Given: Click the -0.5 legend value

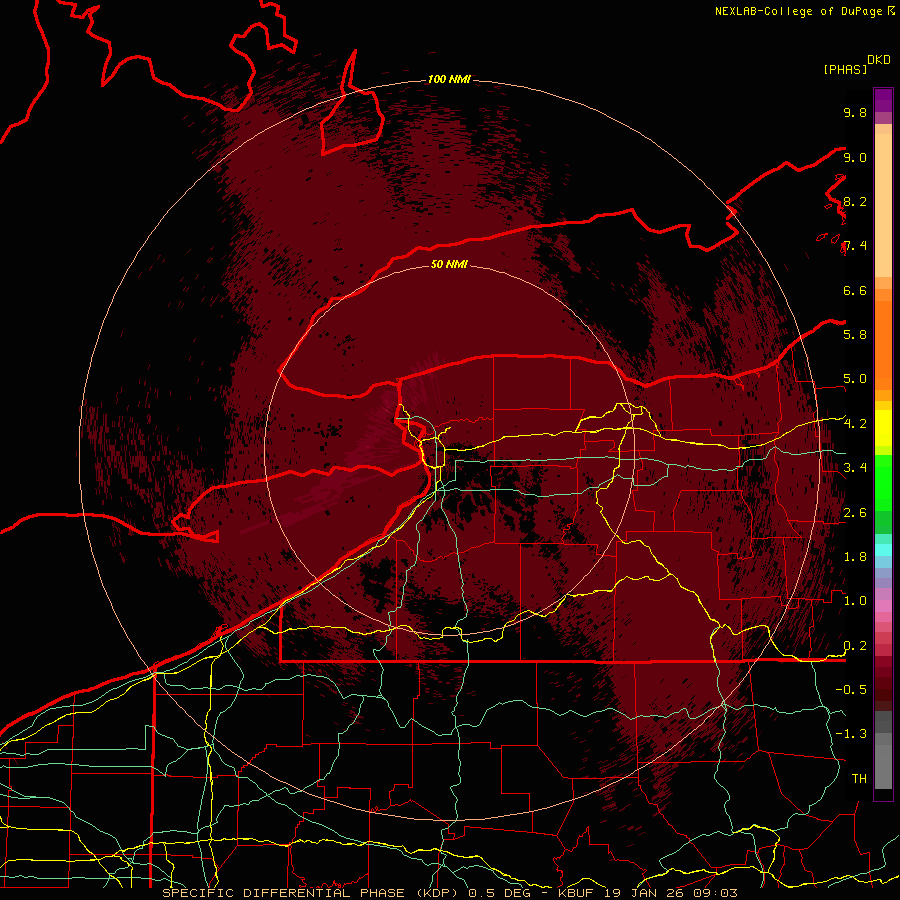Looking at the screenshot, I should 851,690.
